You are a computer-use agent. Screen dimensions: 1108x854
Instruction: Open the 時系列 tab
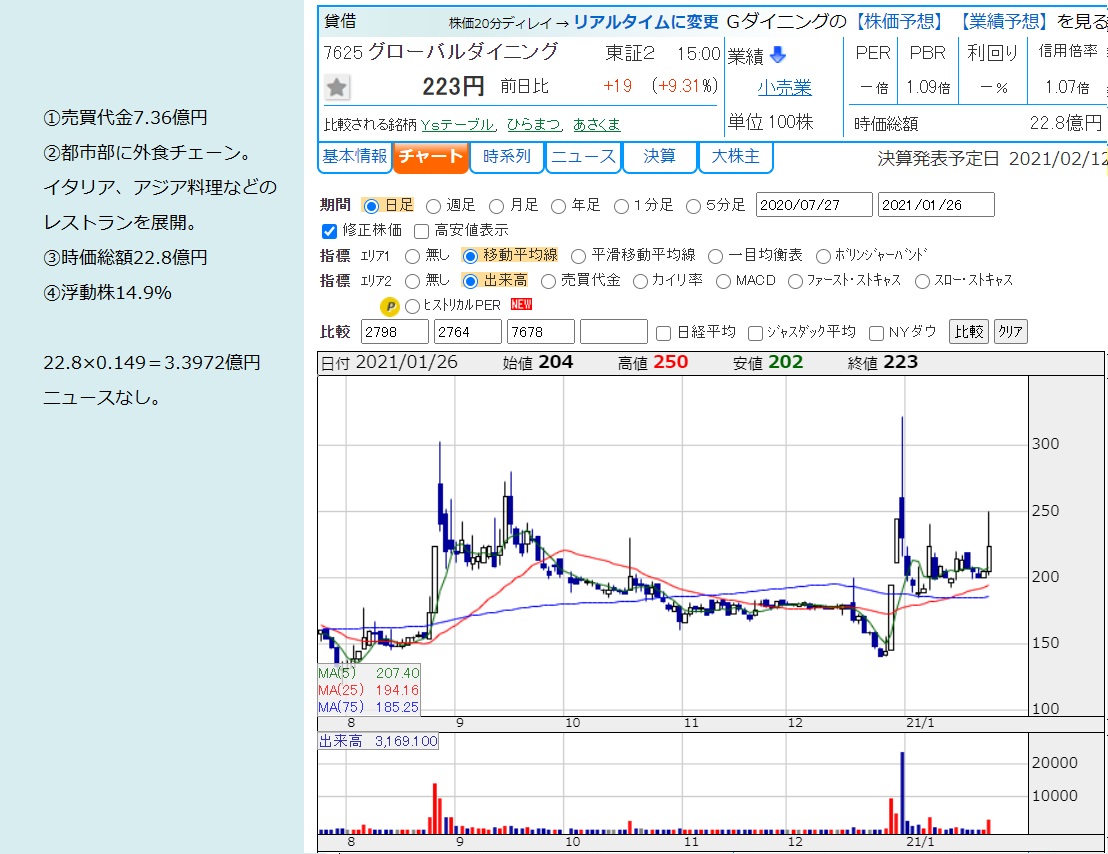[507, 157]
